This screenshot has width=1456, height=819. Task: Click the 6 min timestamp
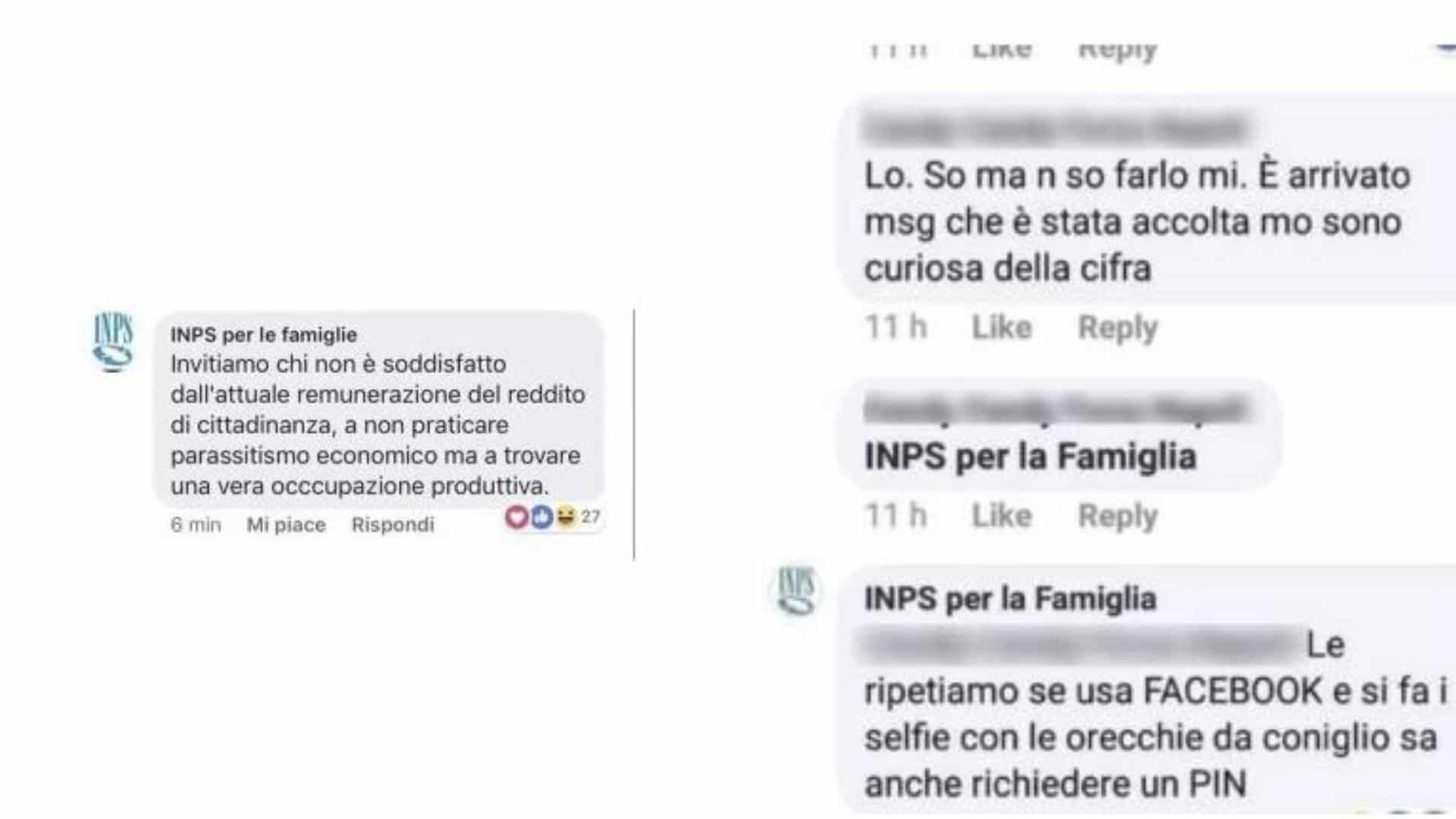click(x=196, y=525)
